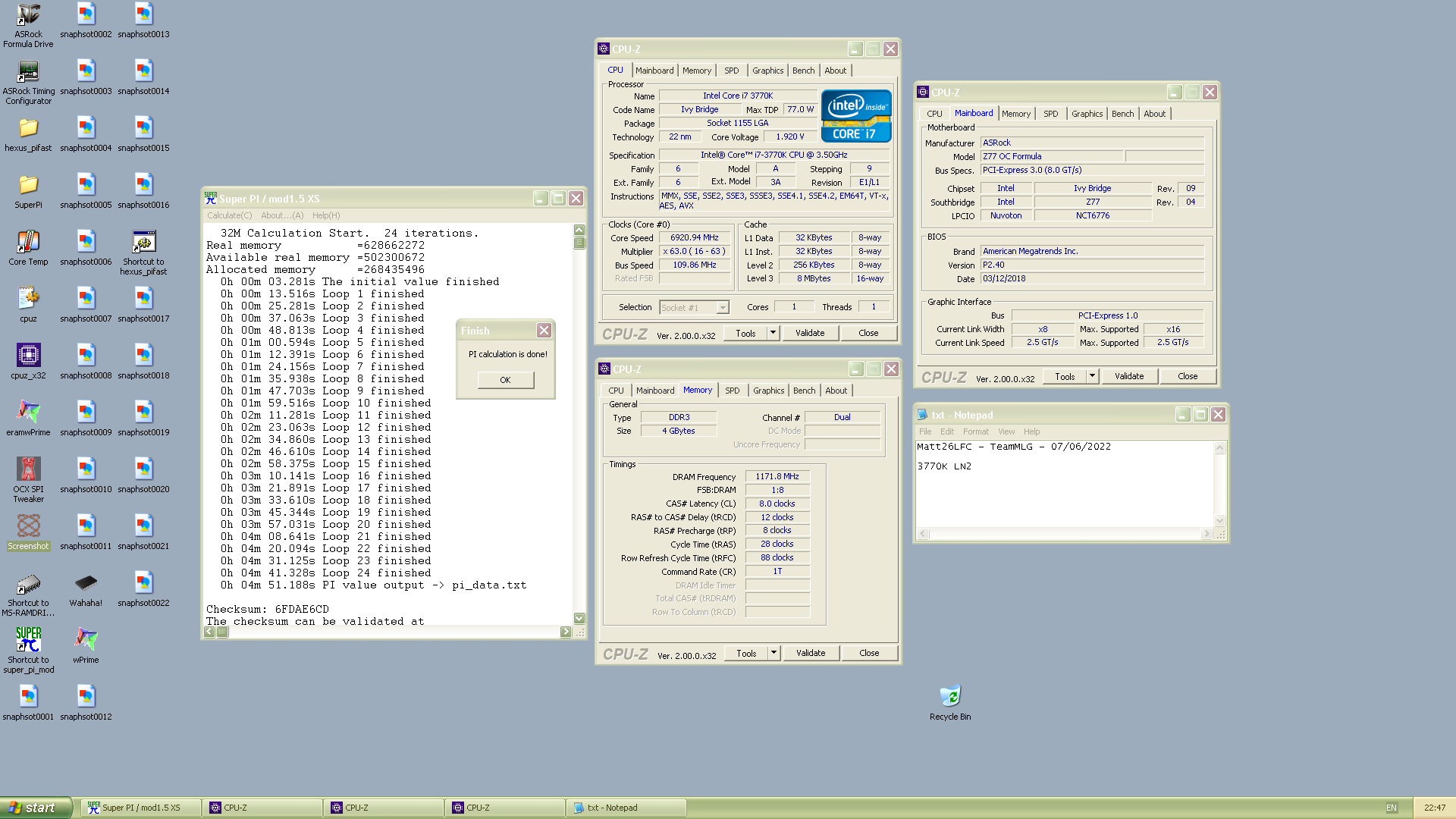Viewport: 1456px width, 819px height.
Task: Switch to SPD tab in top CPU-Z window
Action: (731, 71)
